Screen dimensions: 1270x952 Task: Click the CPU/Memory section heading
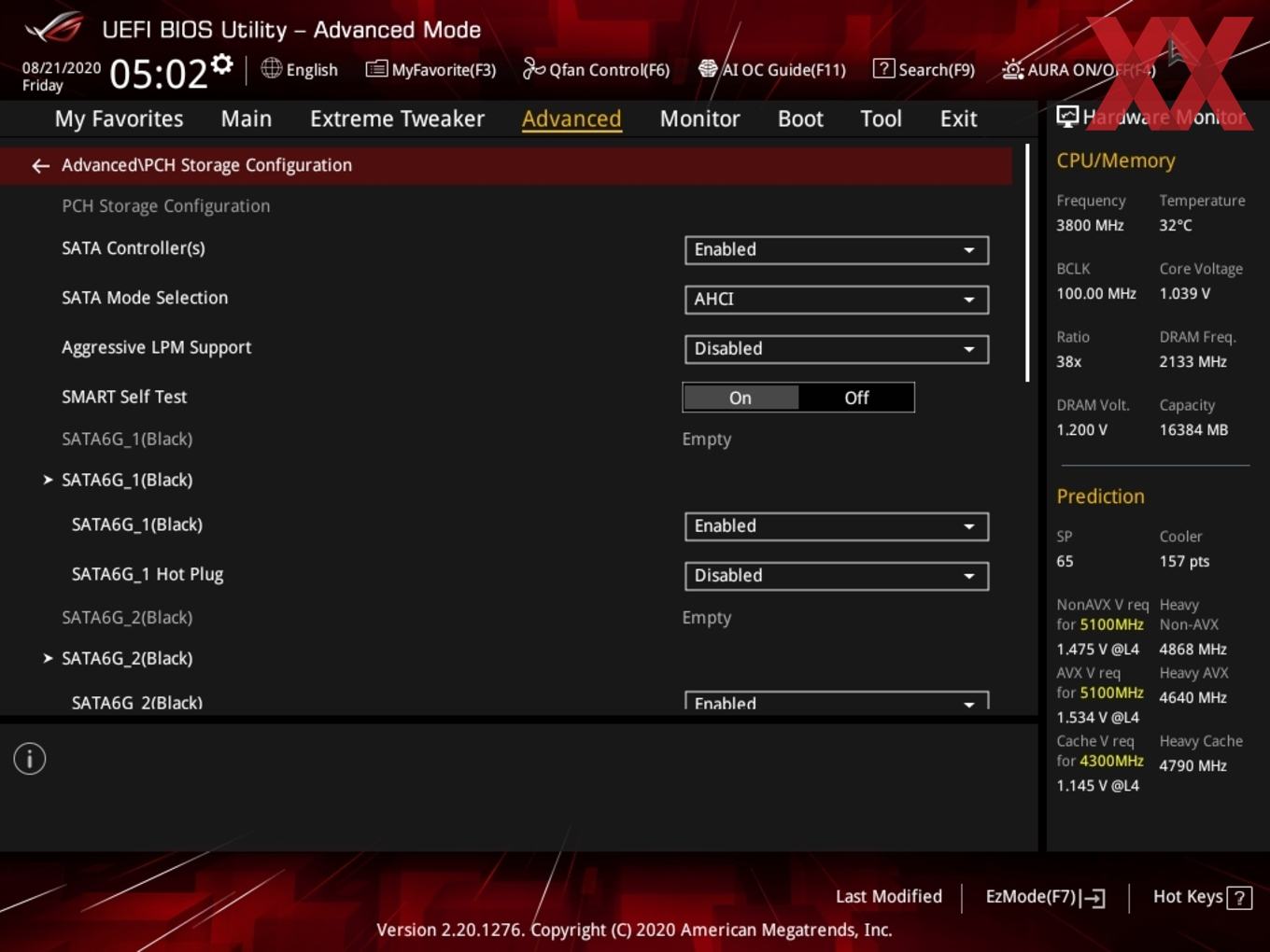(x=1116, y=161)
